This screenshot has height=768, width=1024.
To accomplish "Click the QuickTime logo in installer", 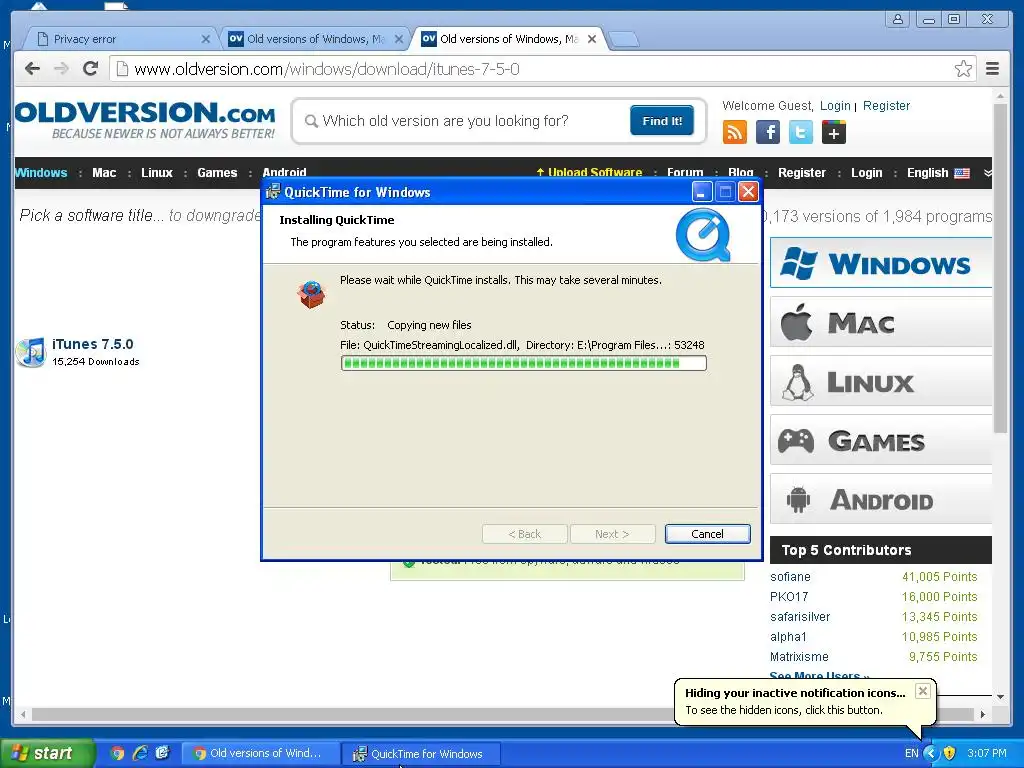I will [703, 234].
